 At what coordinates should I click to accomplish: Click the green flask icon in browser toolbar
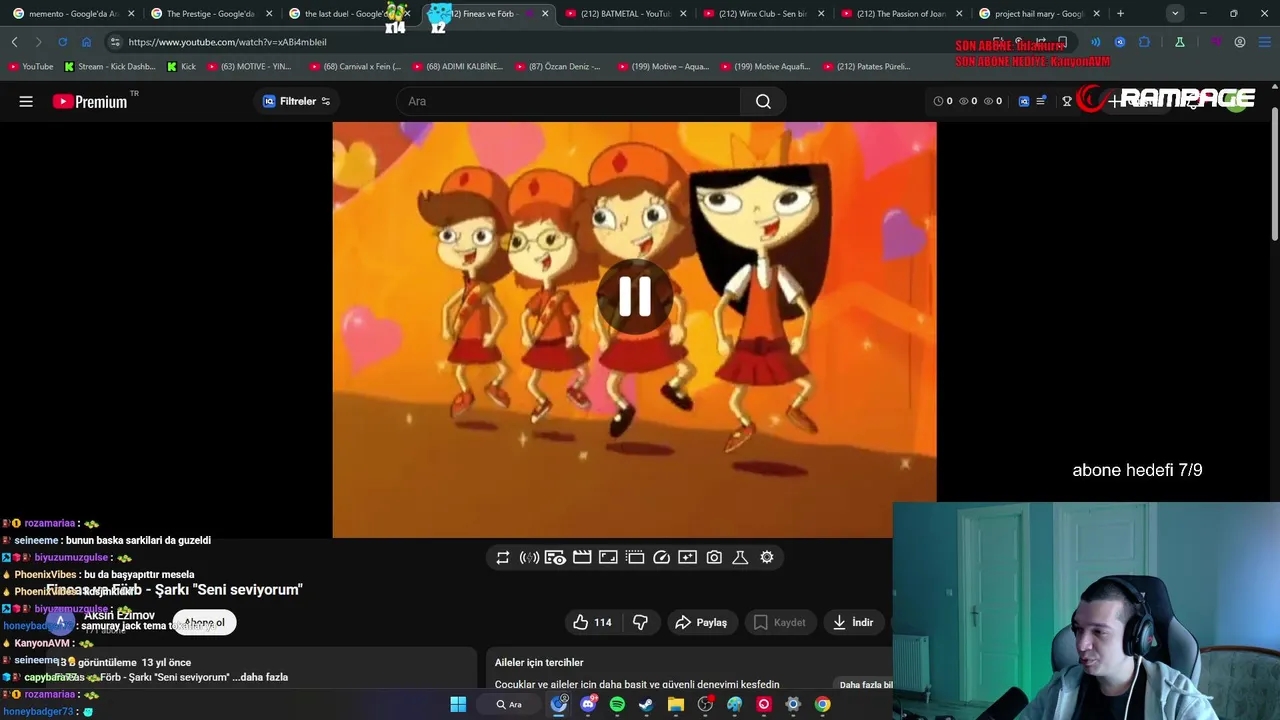(1180, 42)
